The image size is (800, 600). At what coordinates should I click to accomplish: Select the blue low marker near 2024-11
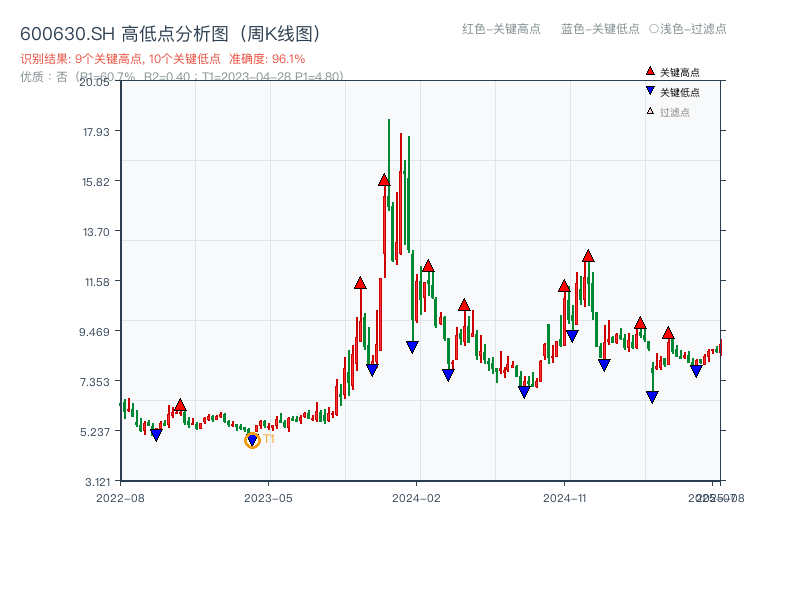tap(573, 334)
